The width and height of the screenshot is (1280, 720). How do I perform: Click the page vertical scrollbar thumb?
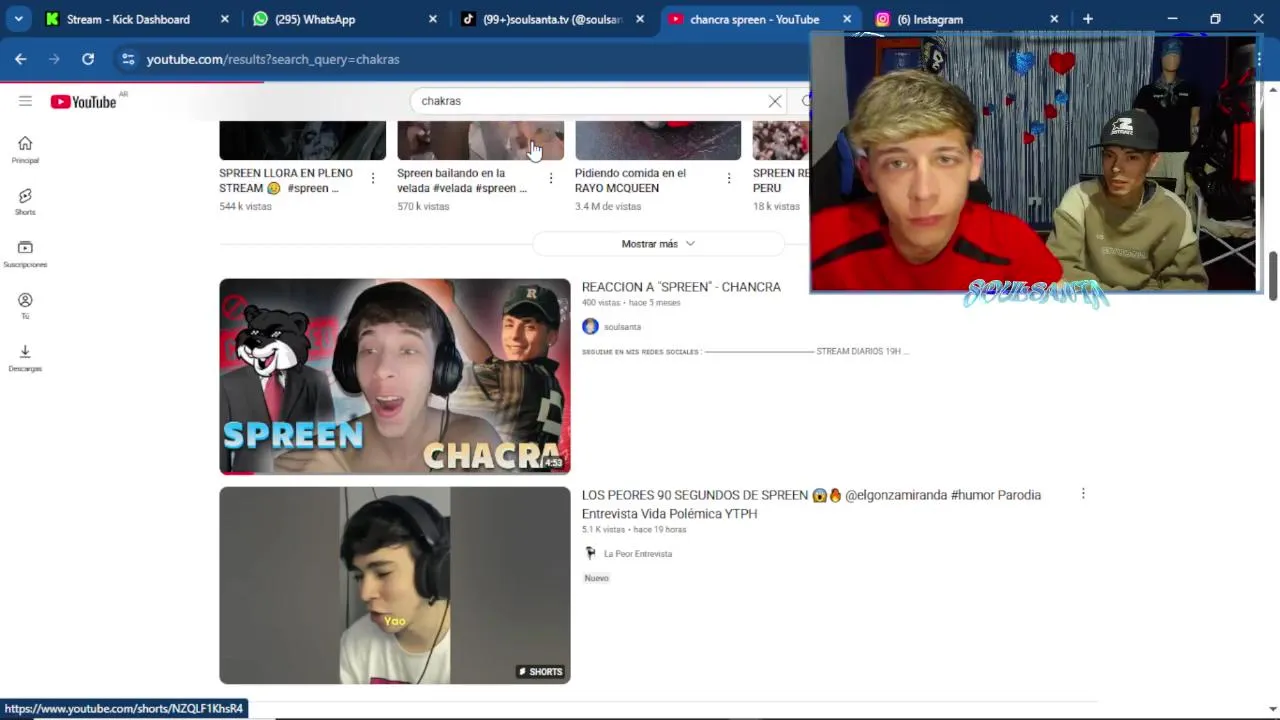click(x=1273, y=275)
